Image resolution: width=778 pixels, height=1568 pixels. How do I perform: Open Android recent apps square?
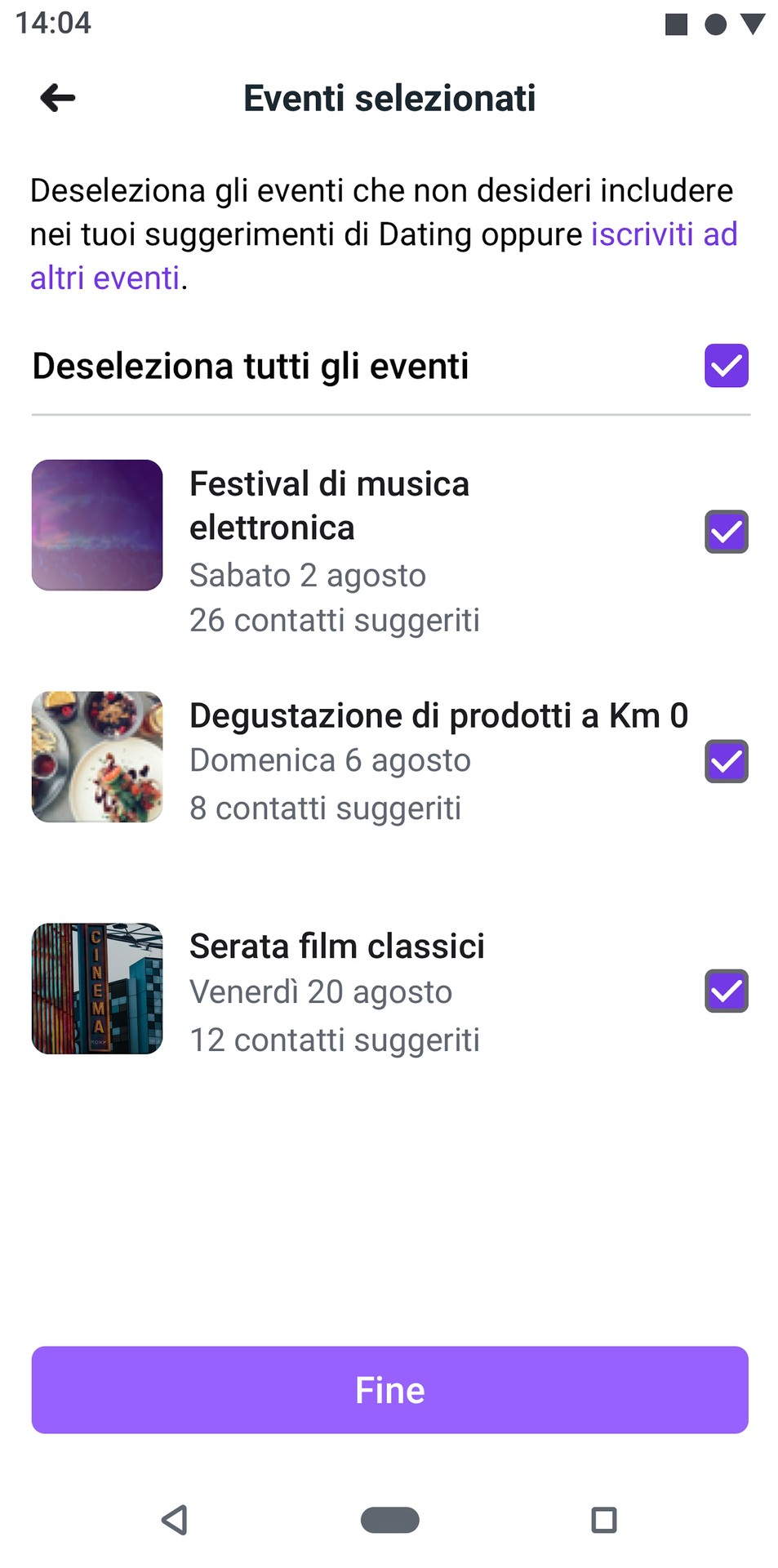click(x=603, y=1520)
